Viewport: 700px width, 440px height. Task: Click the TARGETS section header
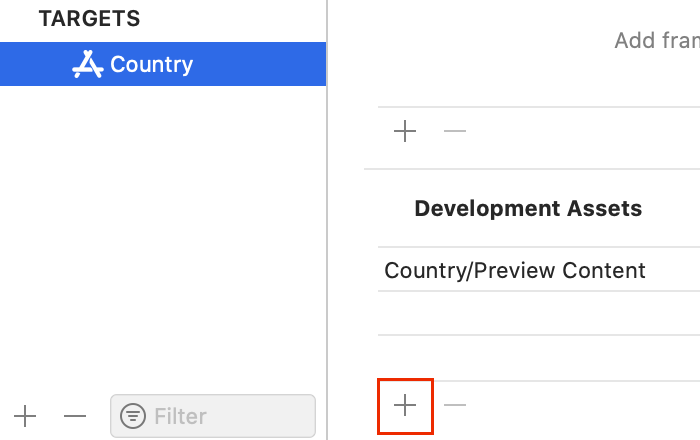pyautogui.click(x=90, y=18)
